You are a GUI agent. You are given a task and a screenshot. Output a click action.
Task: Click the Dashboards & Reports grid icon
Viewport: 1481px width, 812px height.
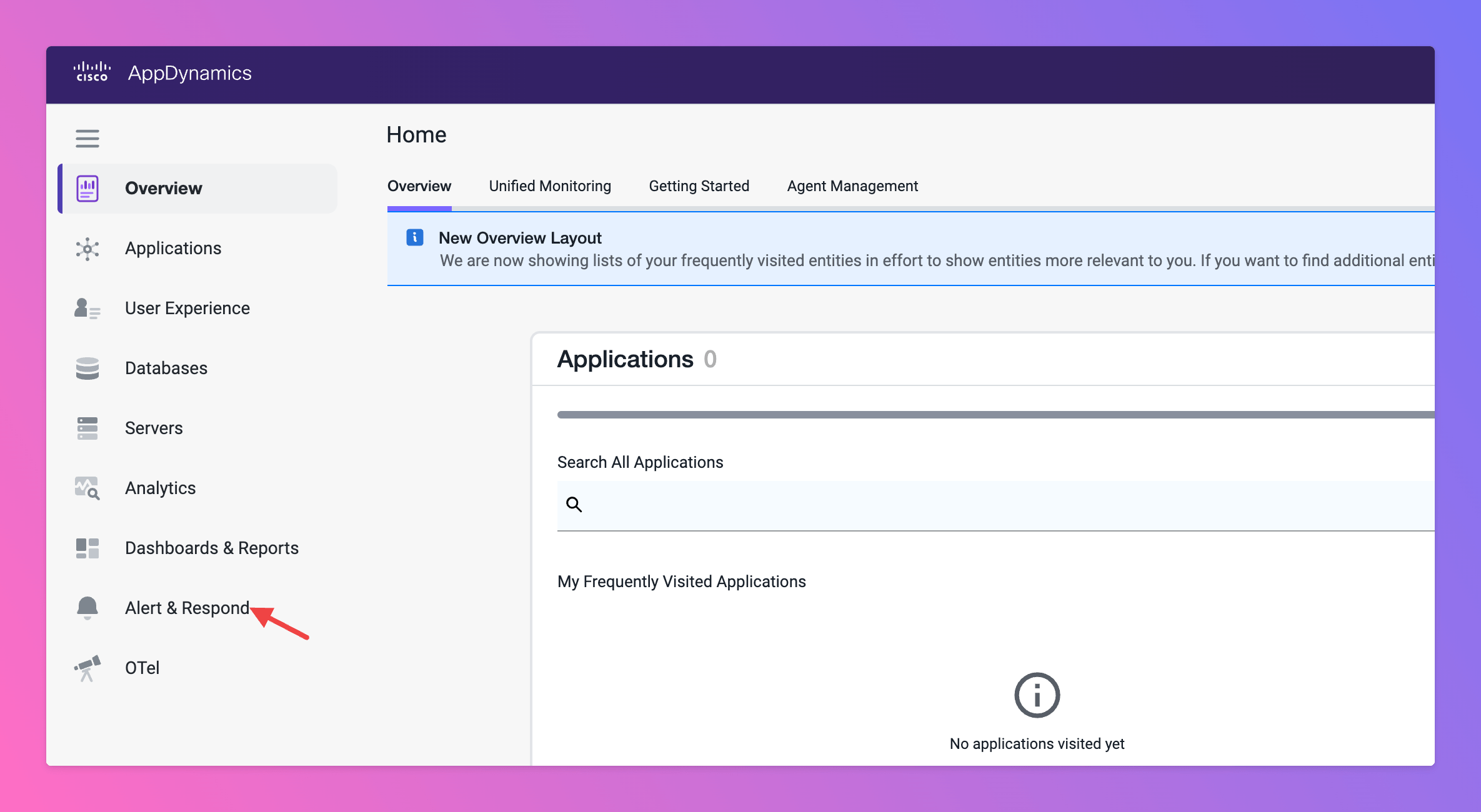click(x=87, y=548)
